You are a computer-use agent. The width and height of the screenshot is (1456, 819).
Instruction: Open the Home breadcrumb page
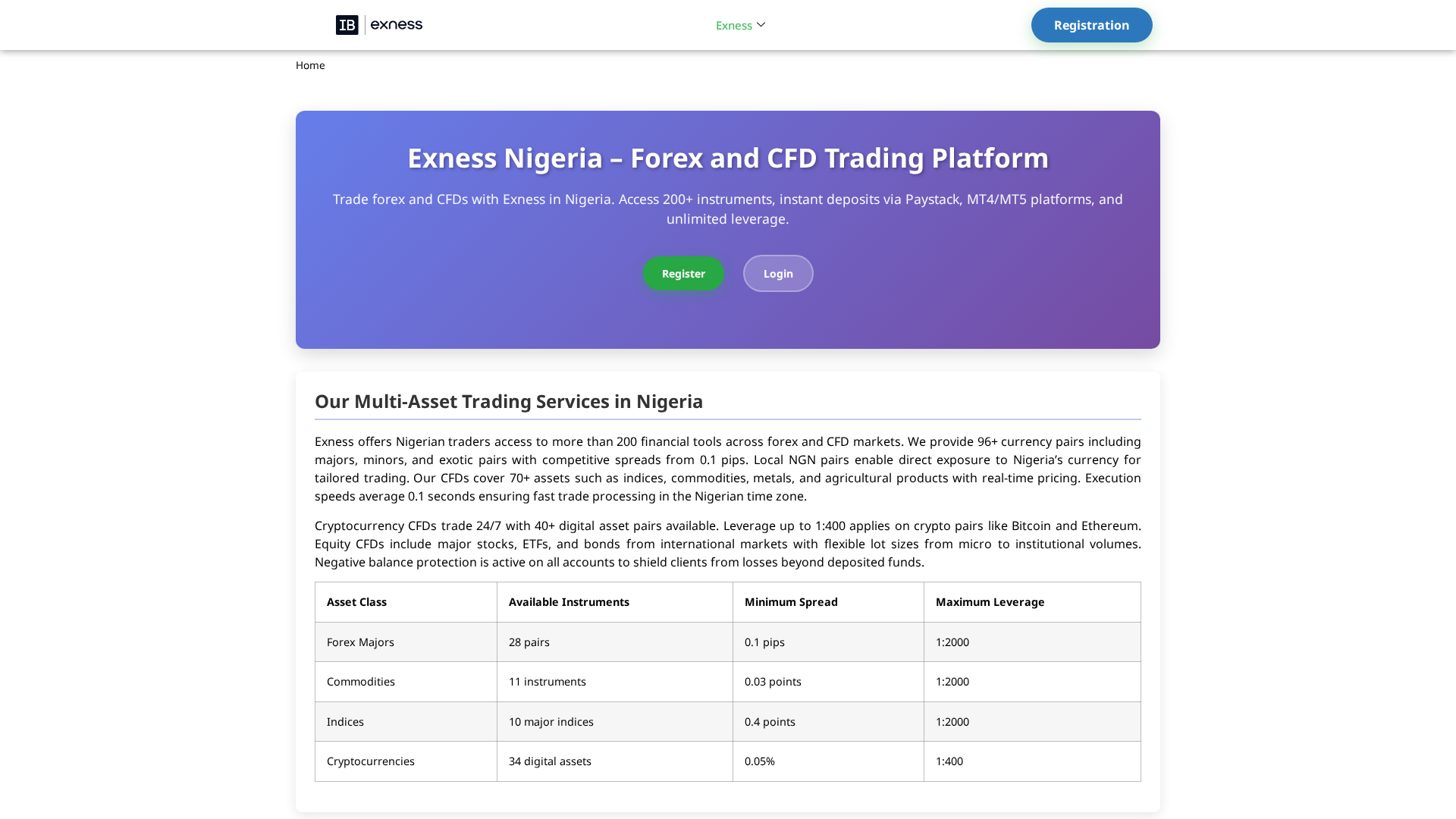(x=310, y=65)
